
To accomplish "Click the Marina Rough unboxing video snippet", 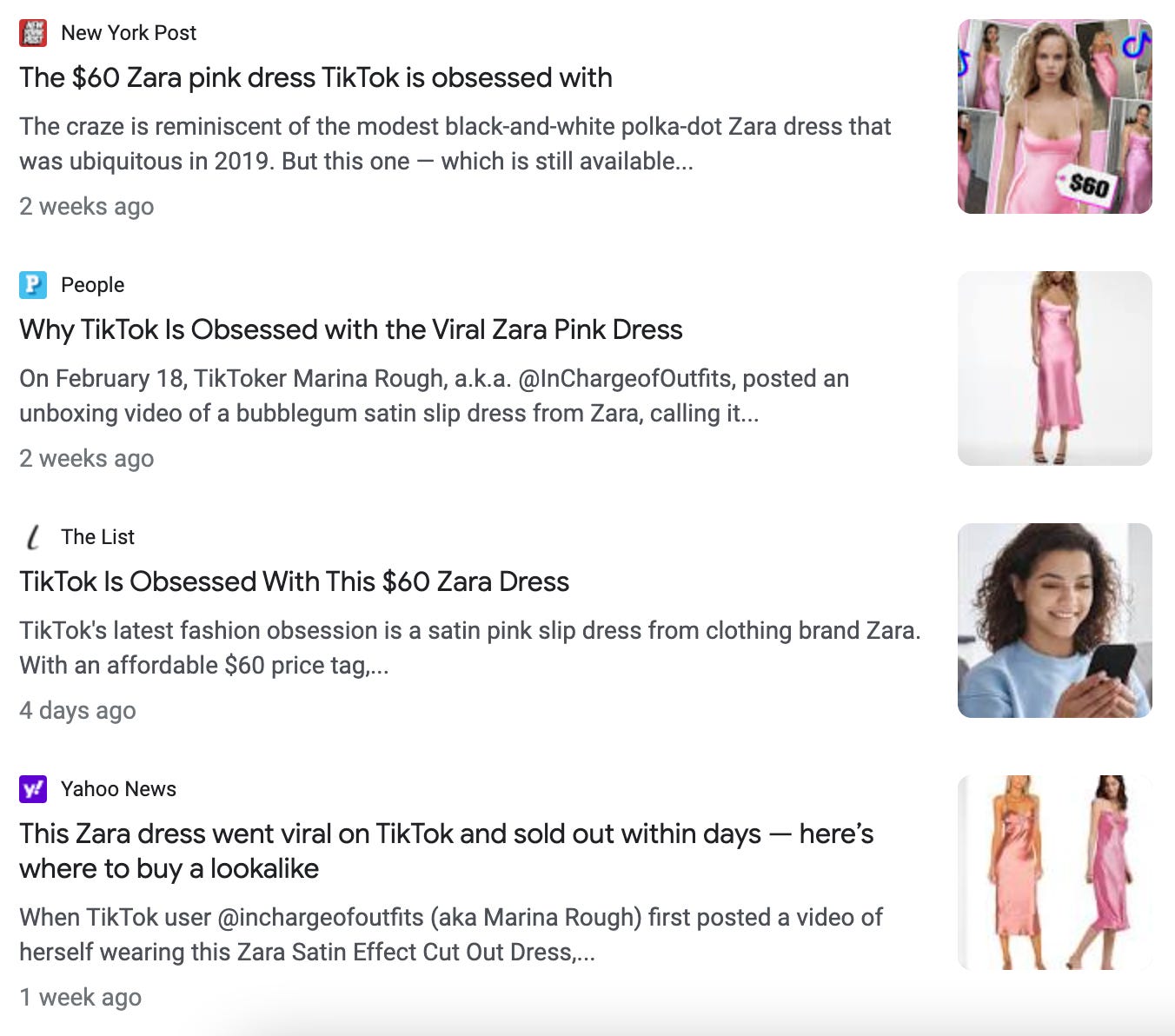I will [x=434, y=395].
